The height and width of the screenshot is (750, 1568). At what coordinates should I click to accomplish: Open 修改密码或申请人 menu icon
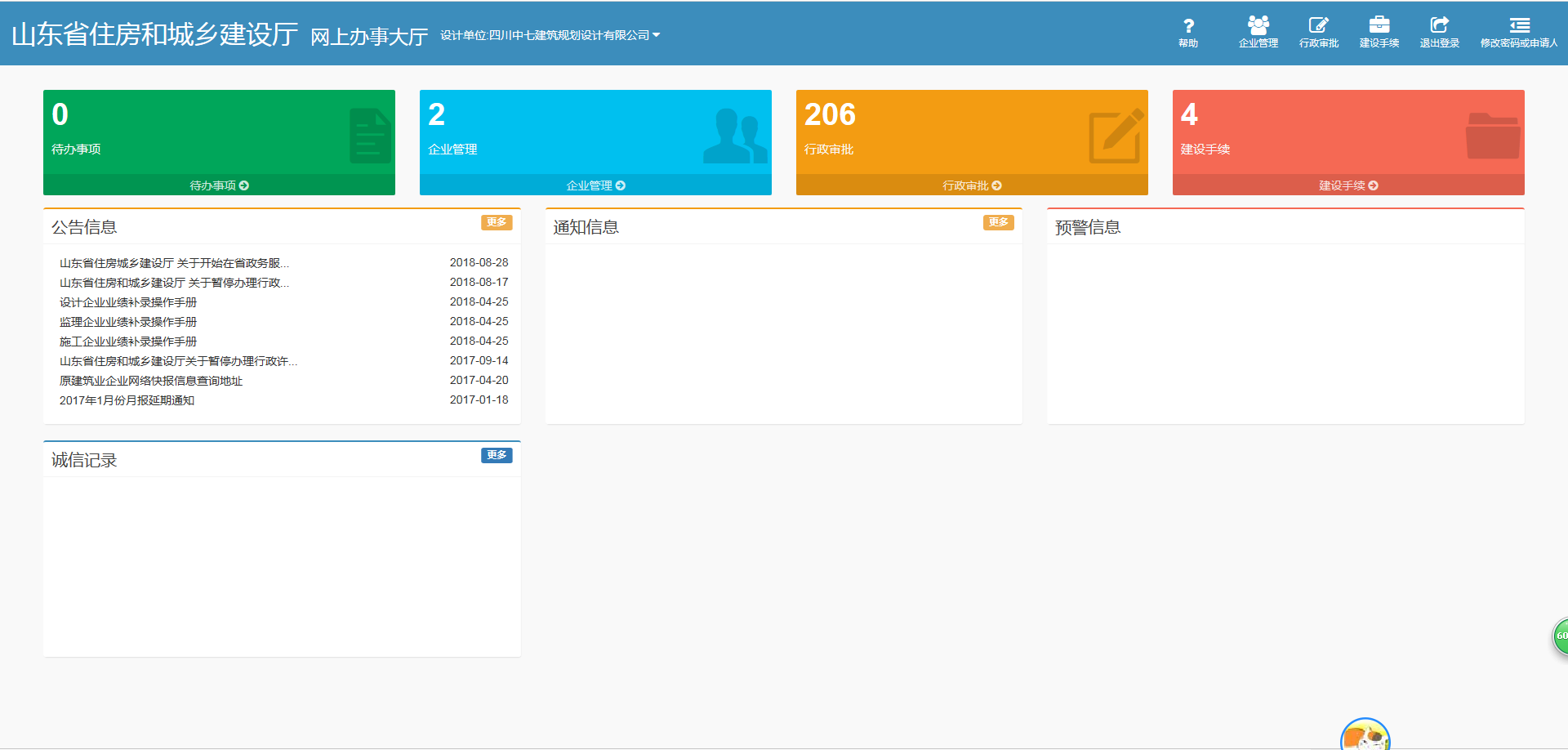coord(1518,26)
